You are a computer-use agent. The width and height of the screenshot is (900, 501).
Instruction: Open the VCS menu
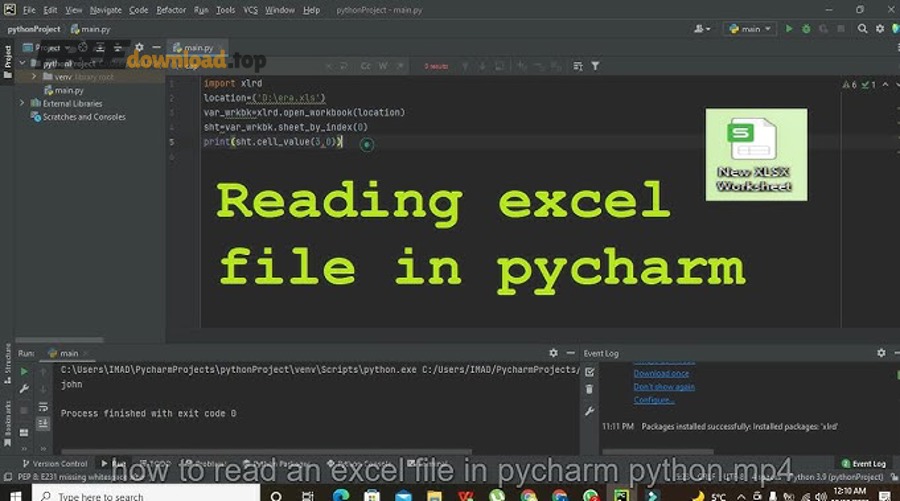point(250,10)
